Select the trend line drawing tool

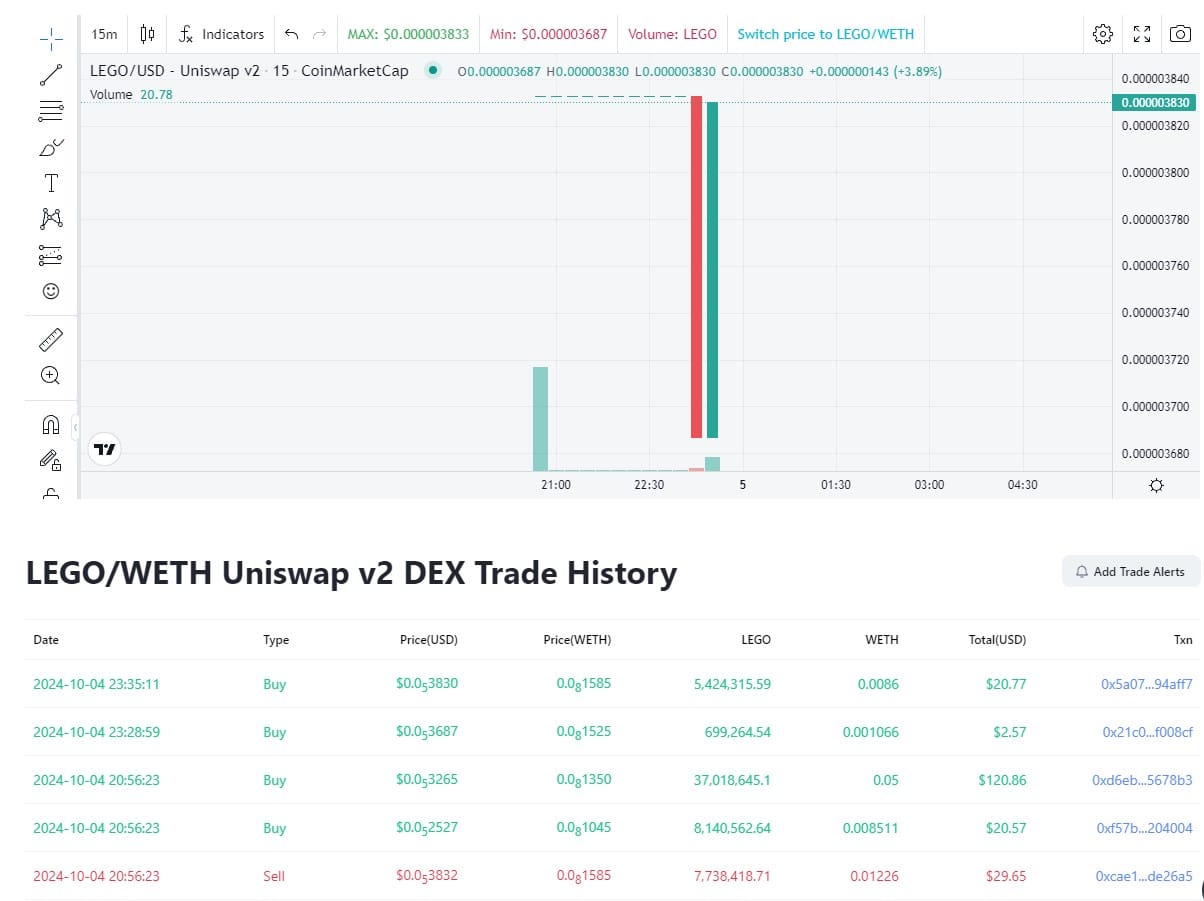[51, 75]
